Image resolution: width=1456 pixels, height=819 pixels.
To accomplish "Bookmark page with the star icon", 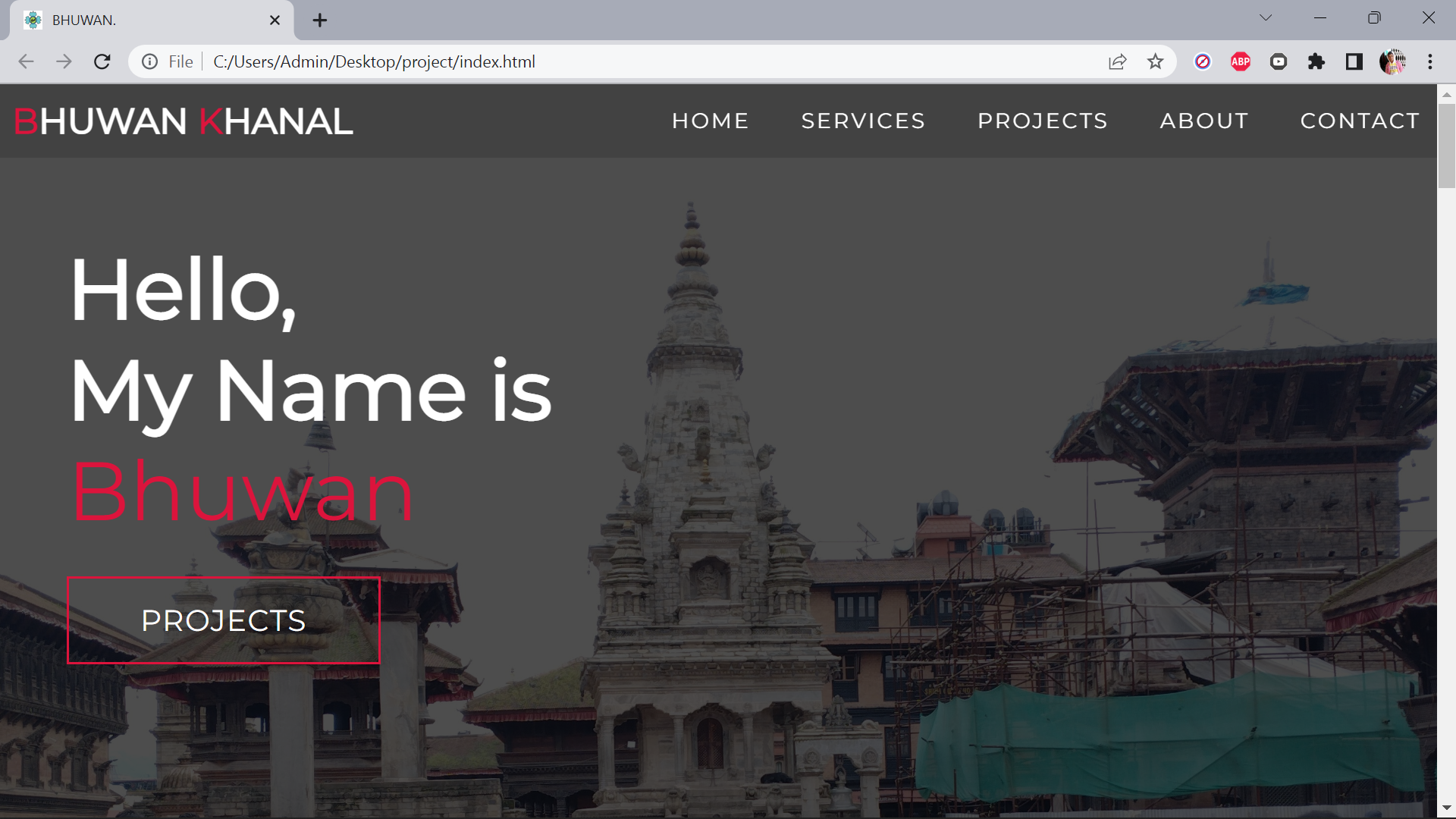I will tap(1155, 61).
